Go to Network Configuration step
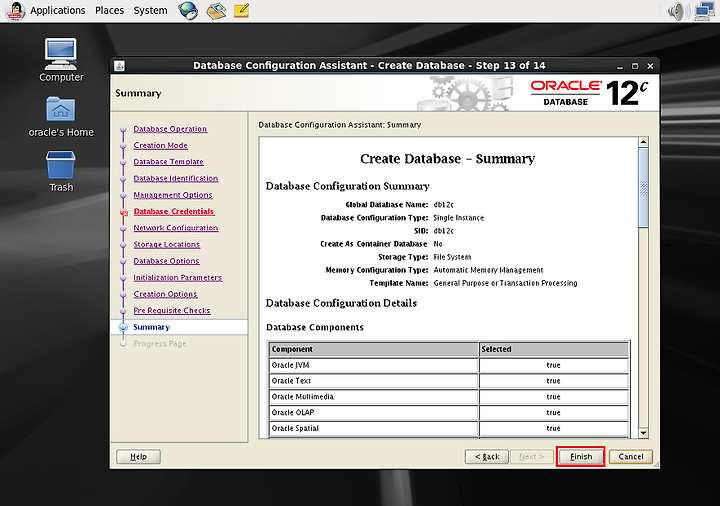Image resolution: width=720 pixels, height=506 pixels. pos(175,228)
